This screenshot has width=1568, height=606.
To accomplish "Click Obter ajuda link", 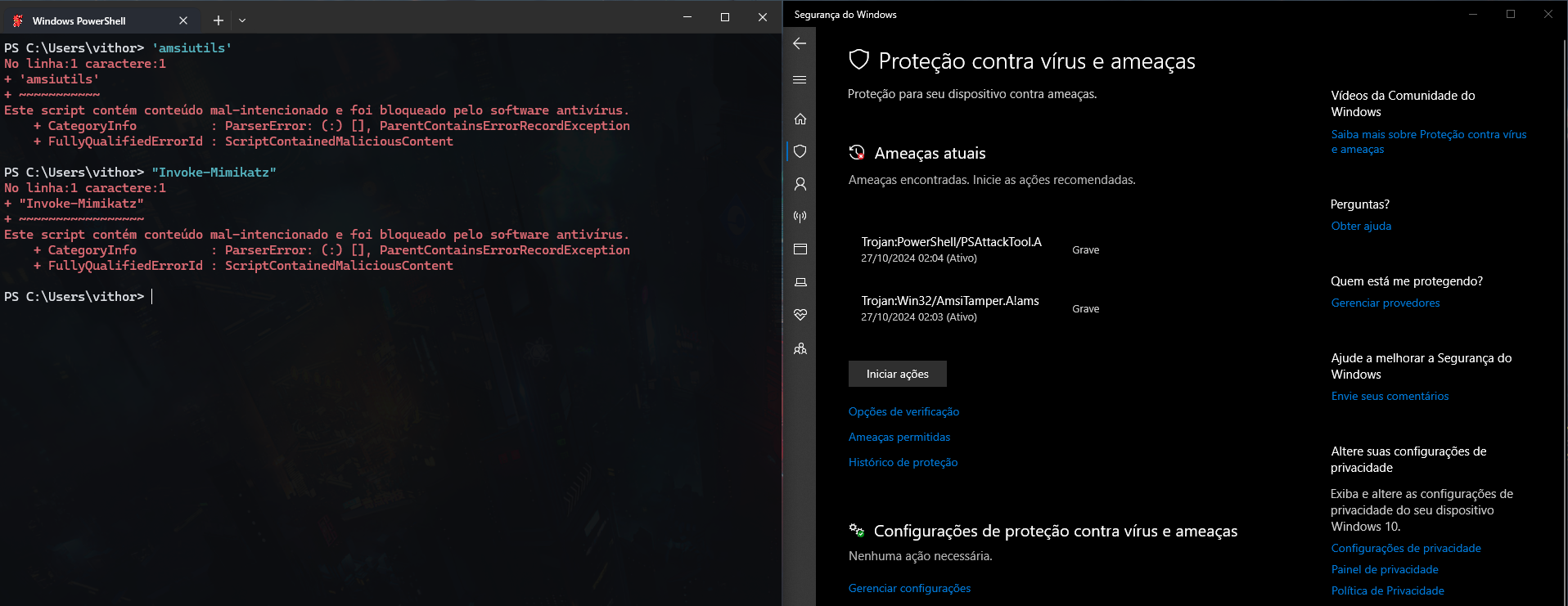I will click(1361, 226).
